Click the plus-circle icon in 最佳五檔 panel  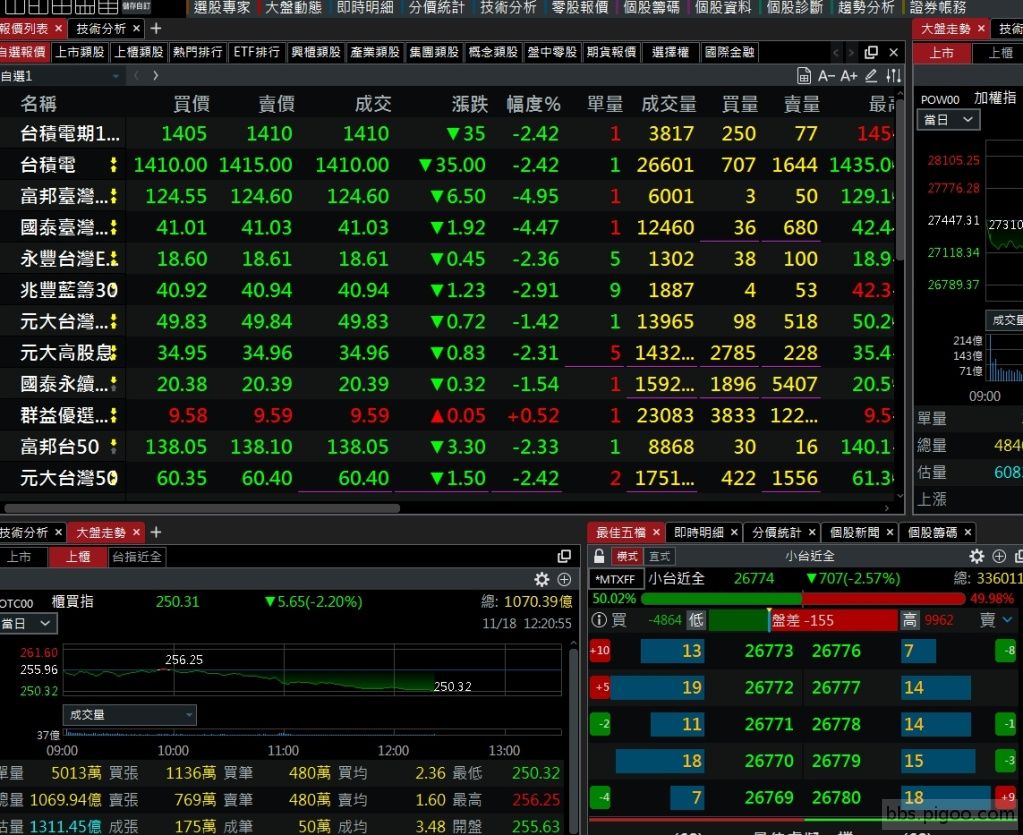[x=999, y=556]
